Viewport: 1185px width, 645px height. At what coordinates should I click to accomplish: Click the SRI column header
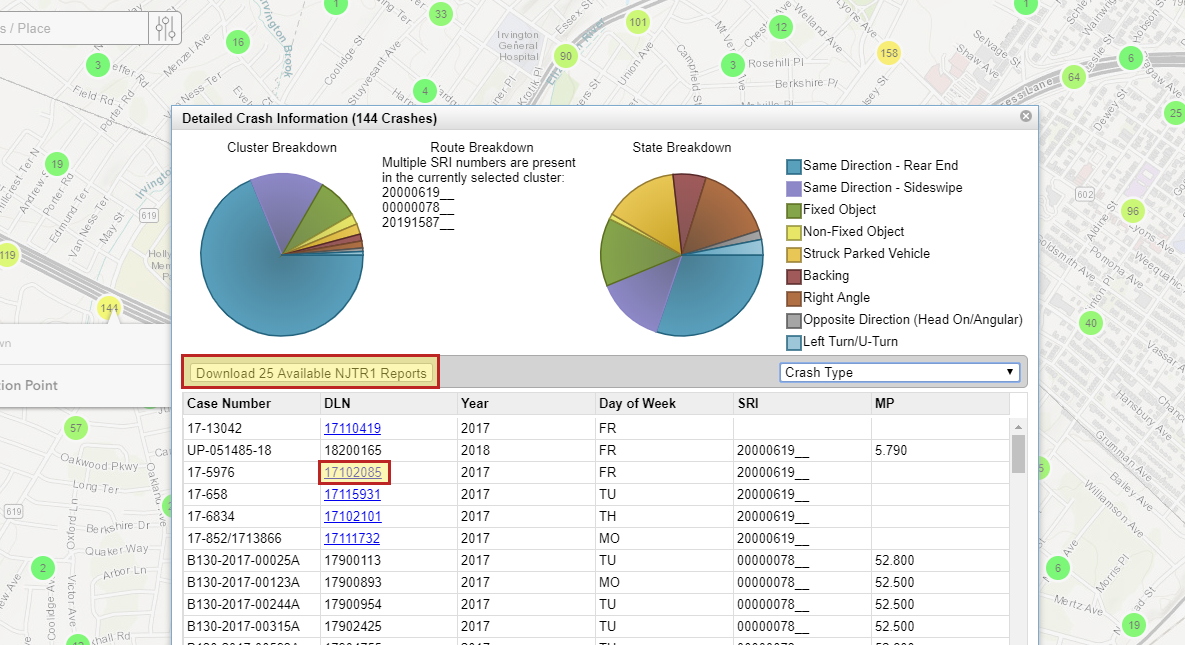pos(803,403)
